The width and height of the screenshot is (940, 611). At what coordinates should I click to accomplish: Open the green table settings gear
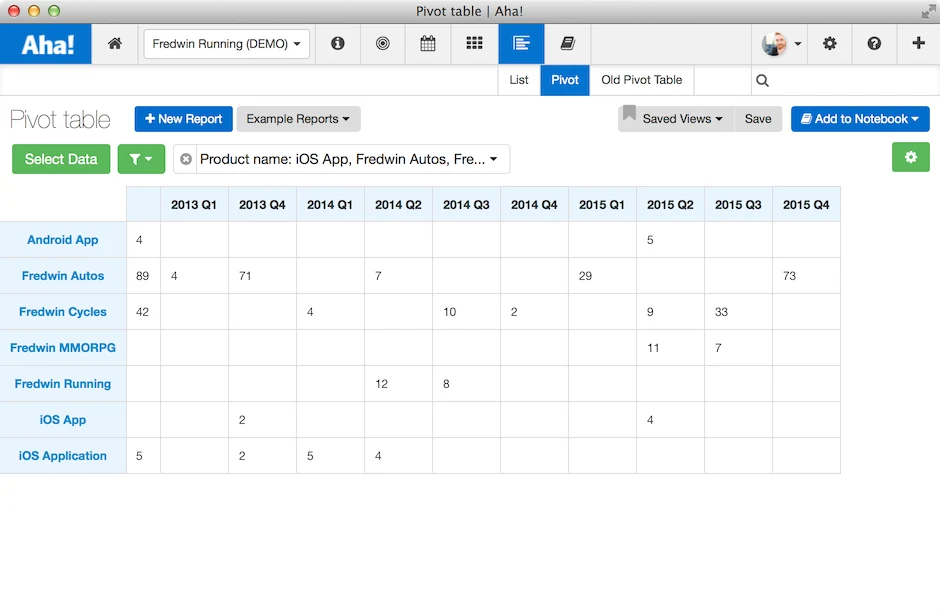911,157
